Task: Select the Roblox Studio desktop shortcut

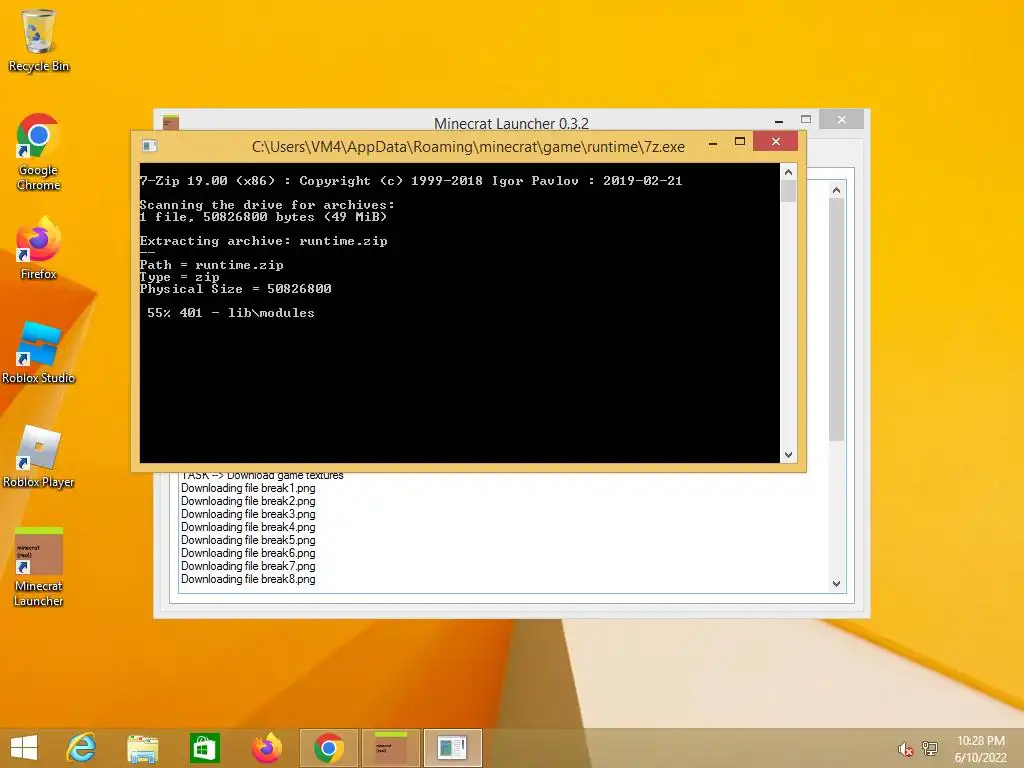Action: coord(38,353)
